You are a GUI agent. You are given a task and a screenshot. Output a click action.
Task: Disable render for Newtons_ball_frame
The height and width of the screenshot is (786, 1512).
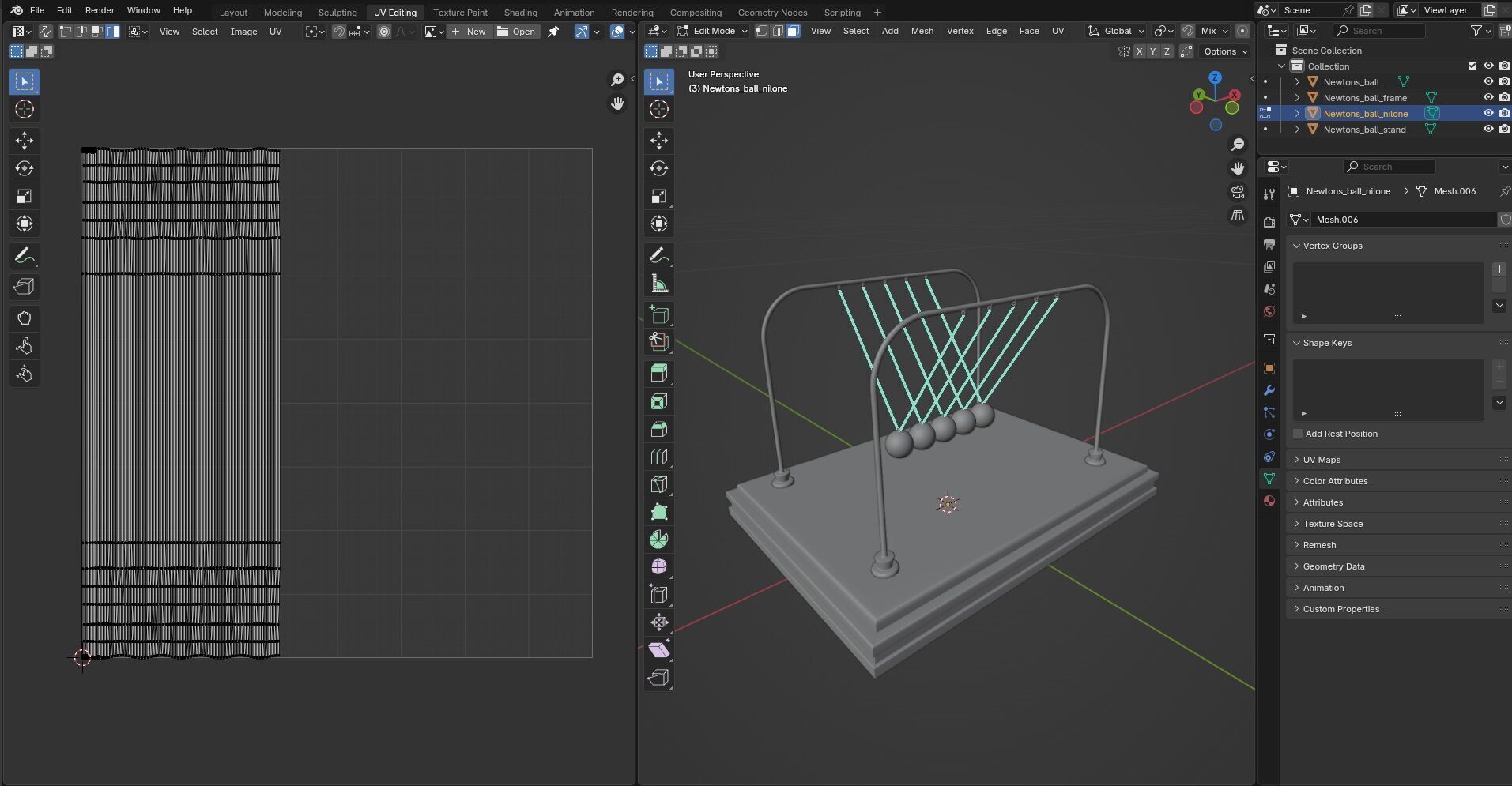1504,97
